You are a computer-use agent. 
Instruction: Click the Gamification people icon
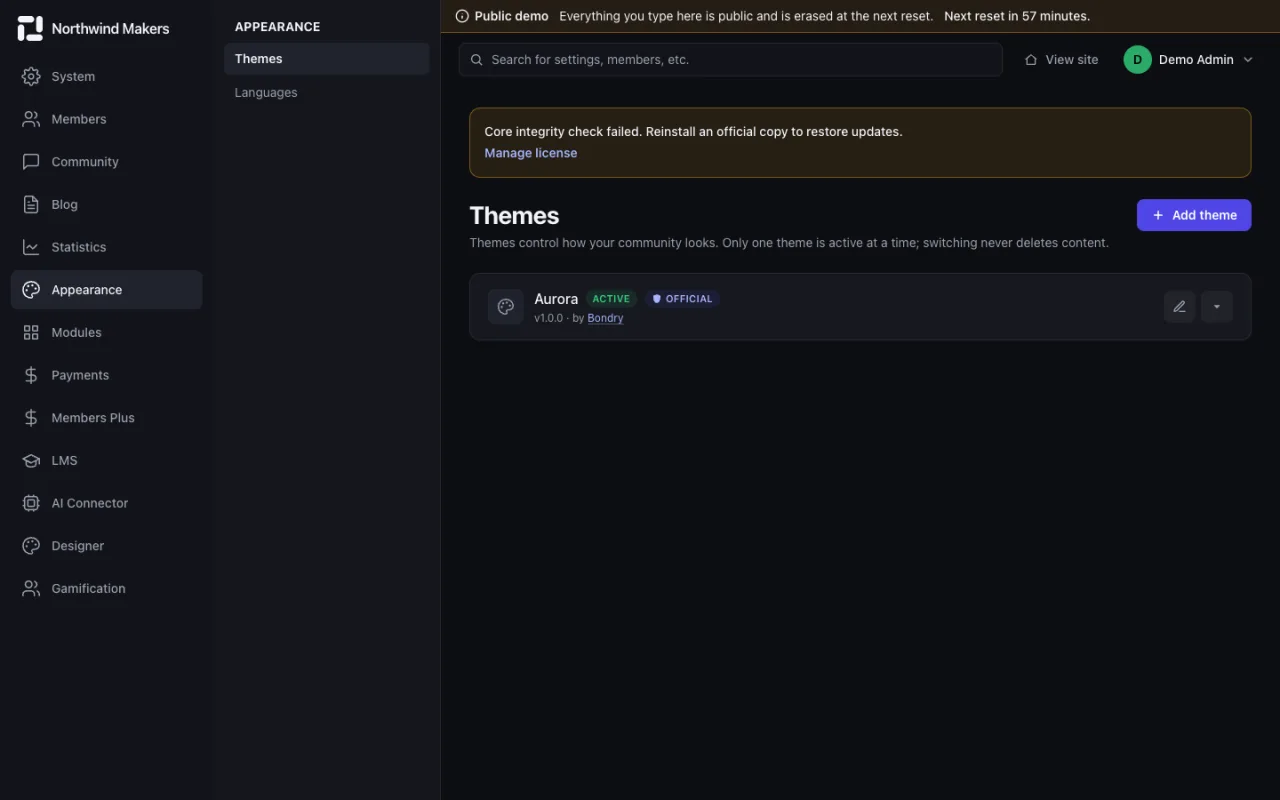pos(31,588)
